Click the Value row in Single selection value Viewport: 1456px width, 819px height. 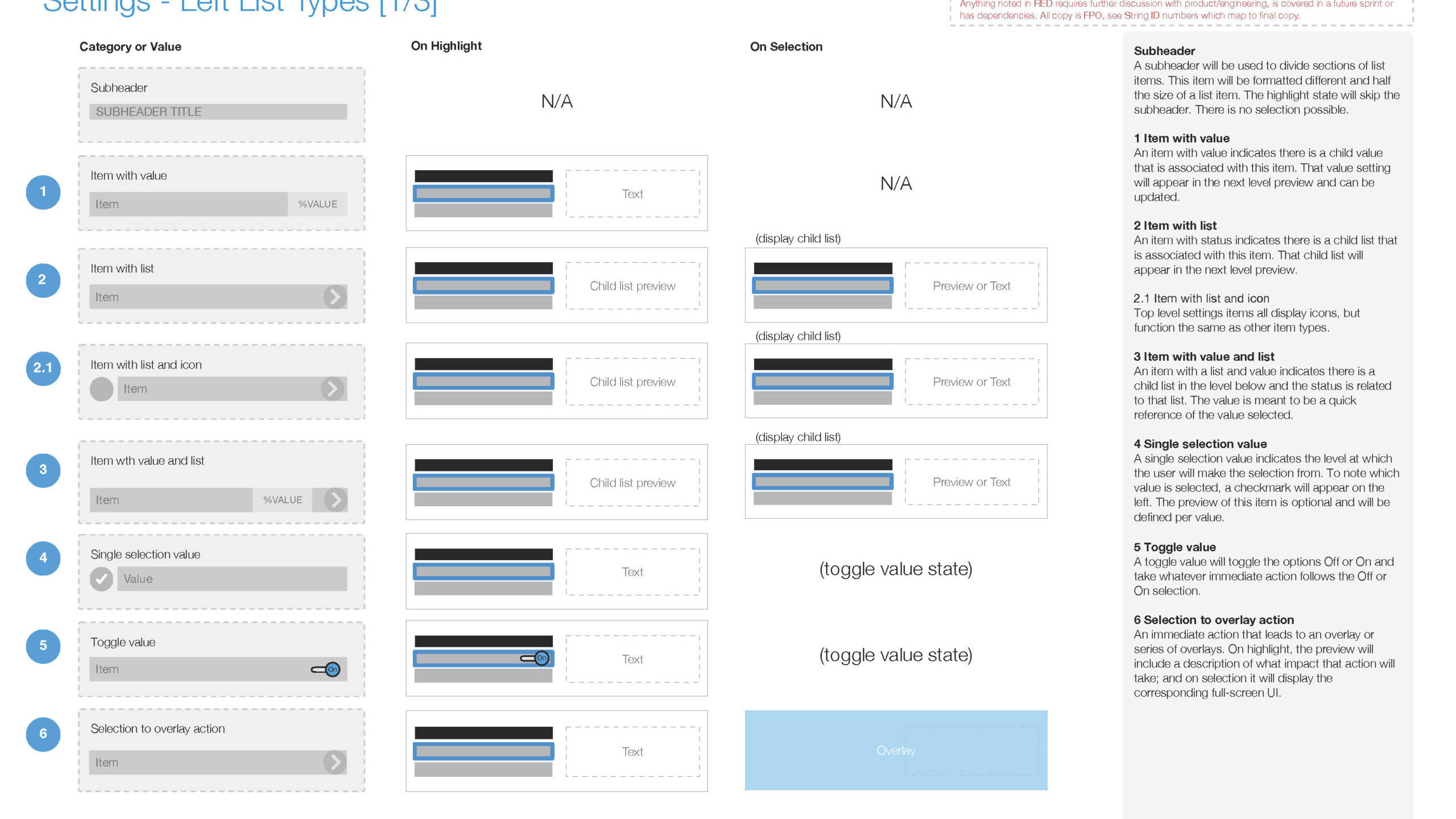(x=231, y=579)
